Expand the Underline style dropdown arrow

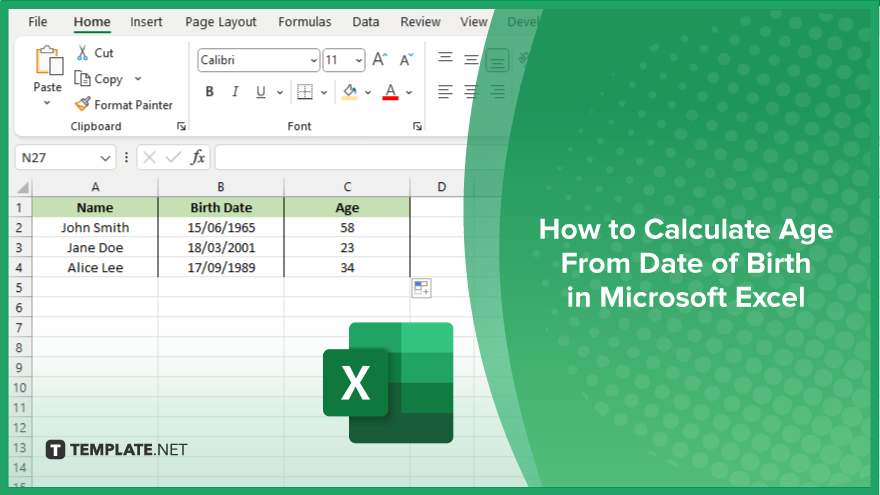pos(279,92)
